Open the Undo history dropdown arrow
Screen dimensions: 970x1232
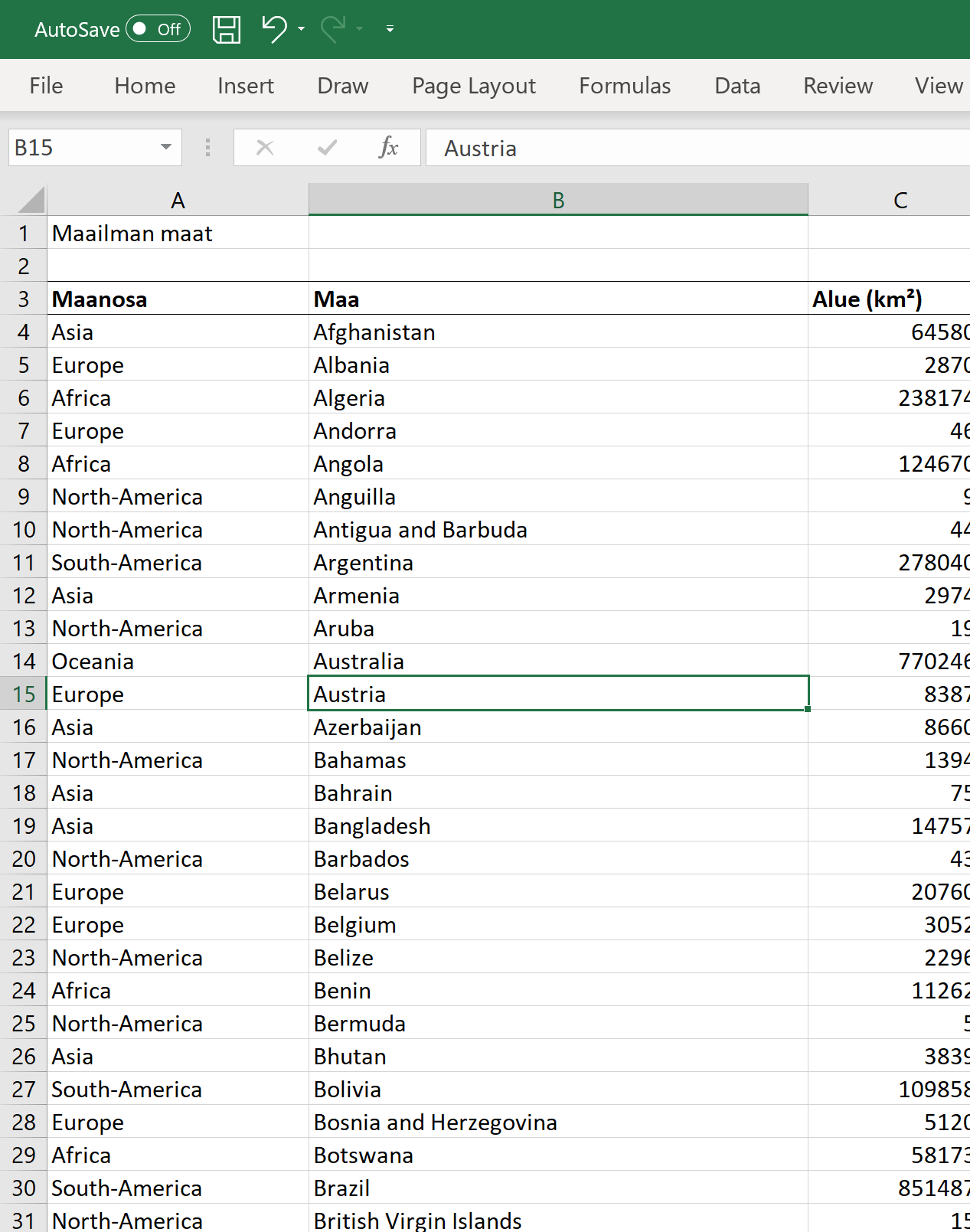pos(301,29)
